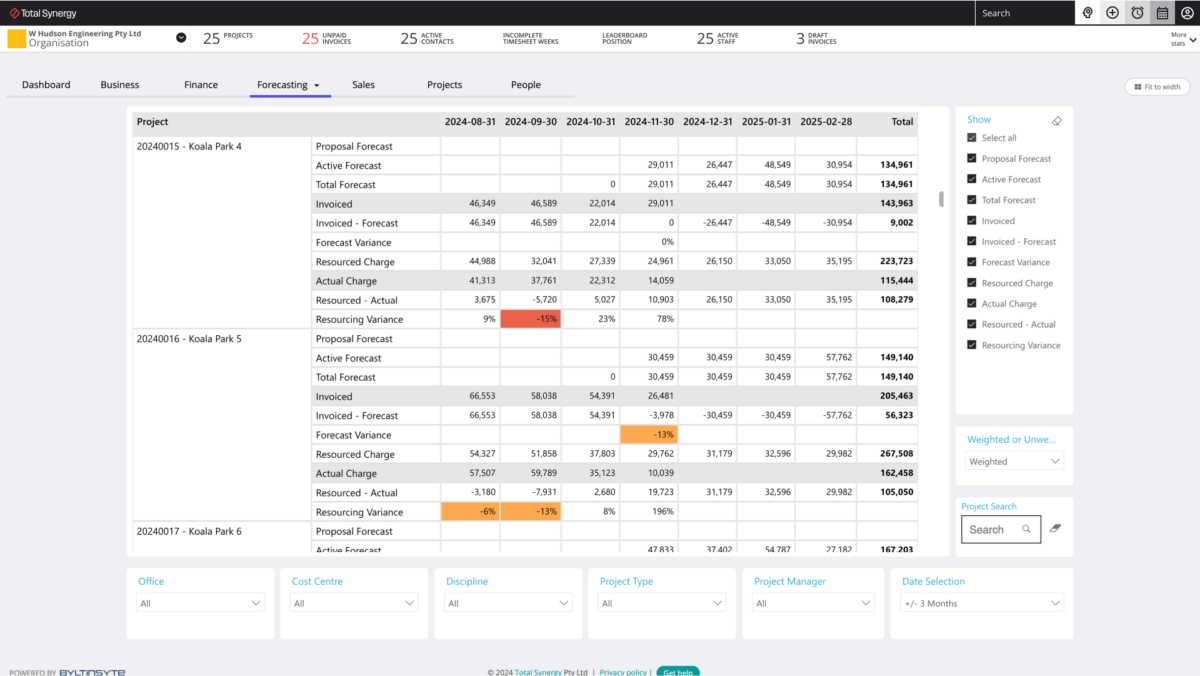1200x676 pixels.
Task: Open the quick add plus icon
Action: [x=1112, y=13]
